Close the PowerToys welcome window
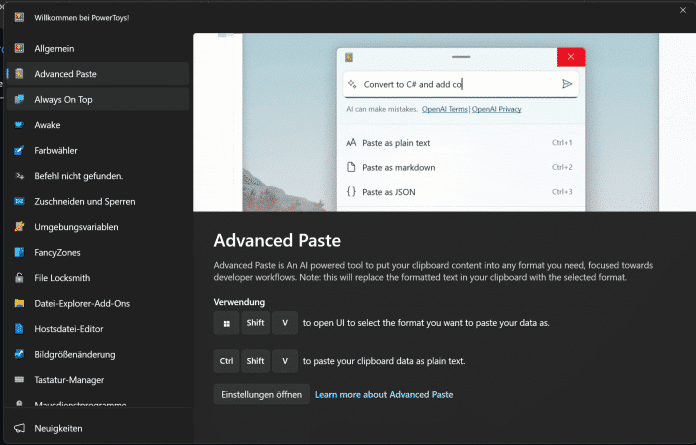The image size is (696, 445). point(683,10)
